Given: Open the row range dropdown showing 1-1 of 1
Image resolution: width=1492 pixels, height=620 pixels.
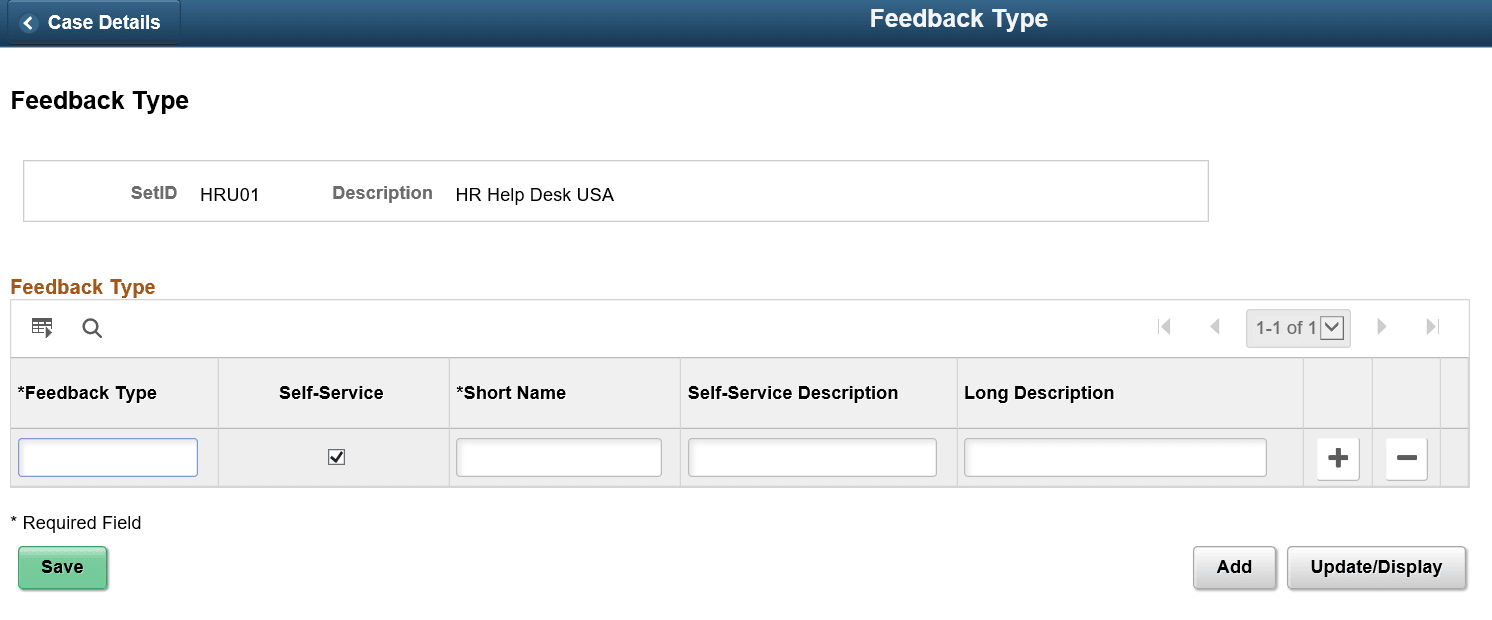Looking at the screenshot, I should 1334,327.
